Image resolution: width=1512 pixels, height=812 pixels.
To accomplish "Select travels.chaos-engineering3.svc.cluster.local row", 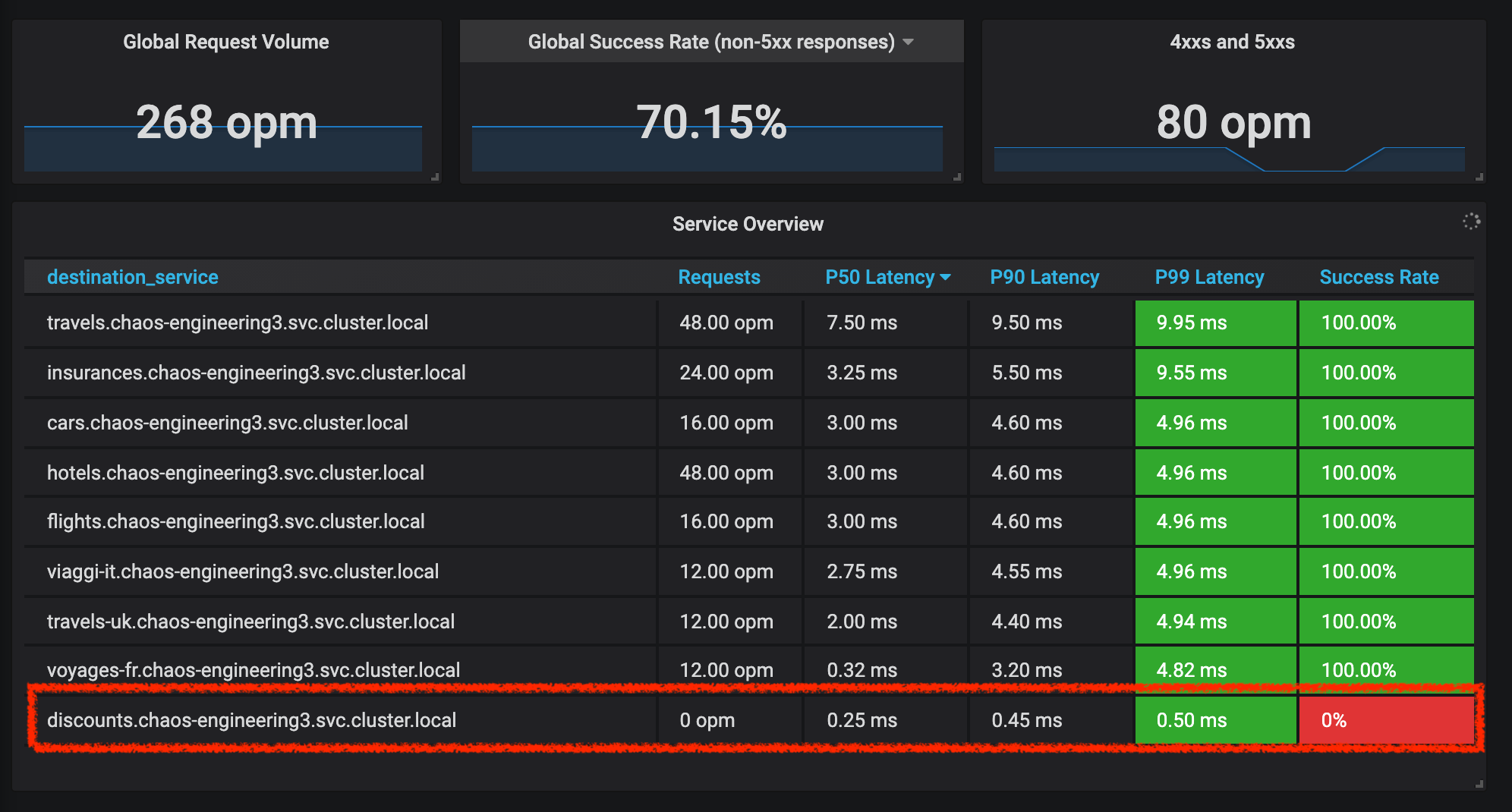I will point(749,323).
